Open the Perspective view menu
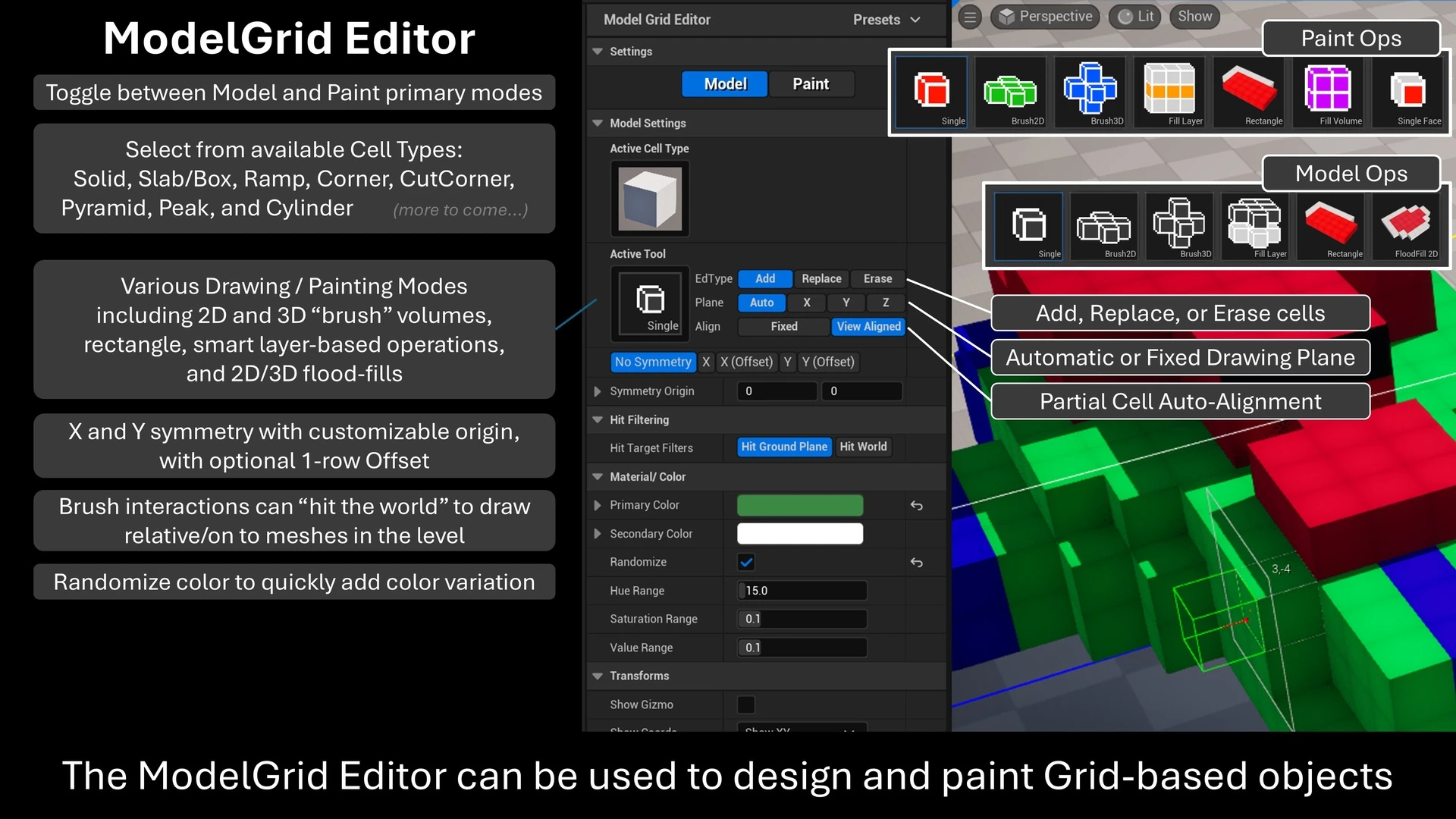This screenshot has width=1456, height=819. 1045,16
